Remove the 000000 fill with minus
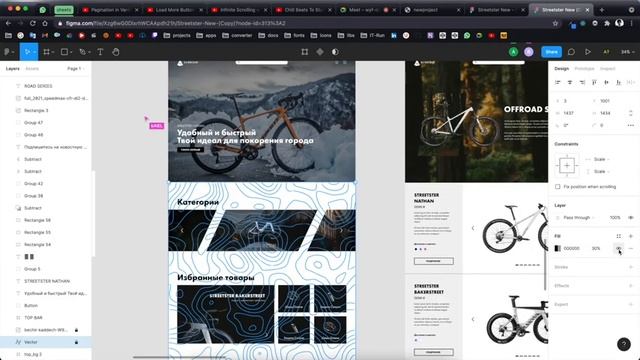Viewport: 640px width, 360px height. [x=631, y=248]
